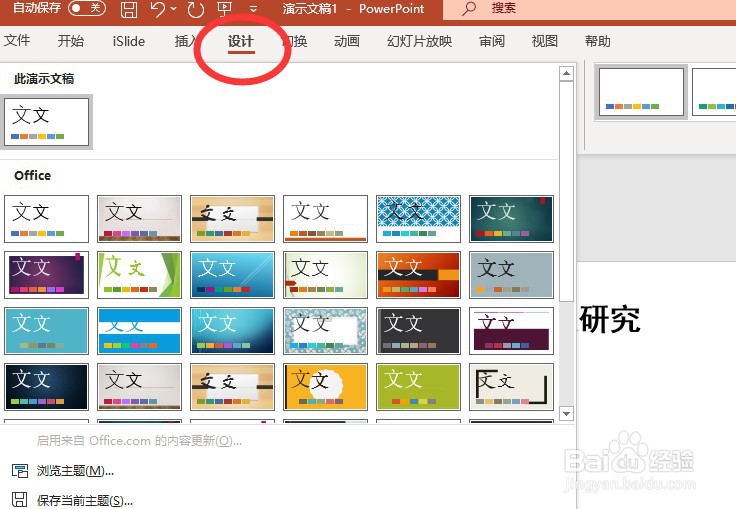This screenshot has height=509, width=736.
Task: Click the slide title text 研究
Action: tap(610, 319)
